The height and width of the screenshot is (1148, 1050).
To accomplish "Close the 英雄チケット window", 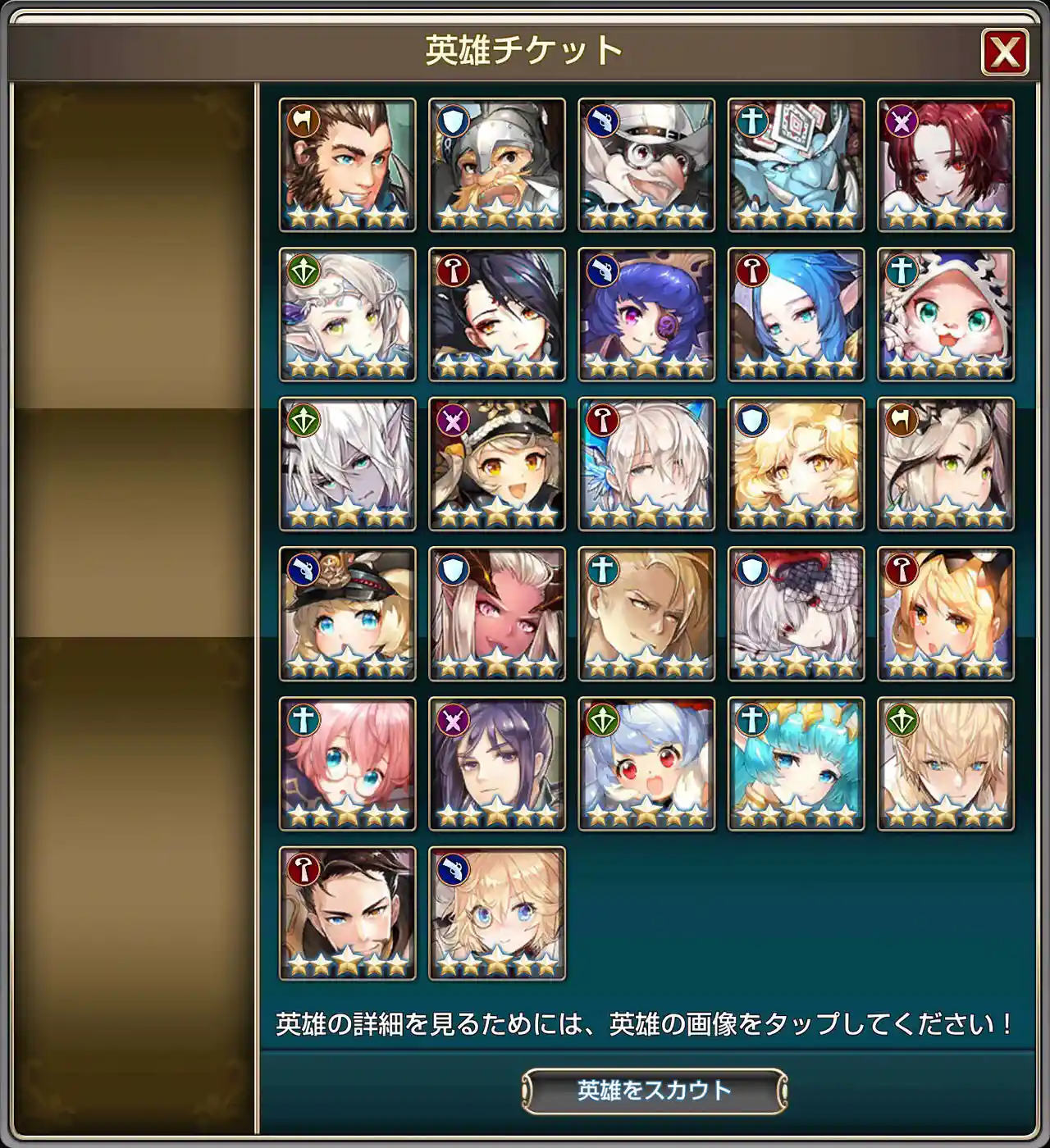I will click(x=1005, y=52).
